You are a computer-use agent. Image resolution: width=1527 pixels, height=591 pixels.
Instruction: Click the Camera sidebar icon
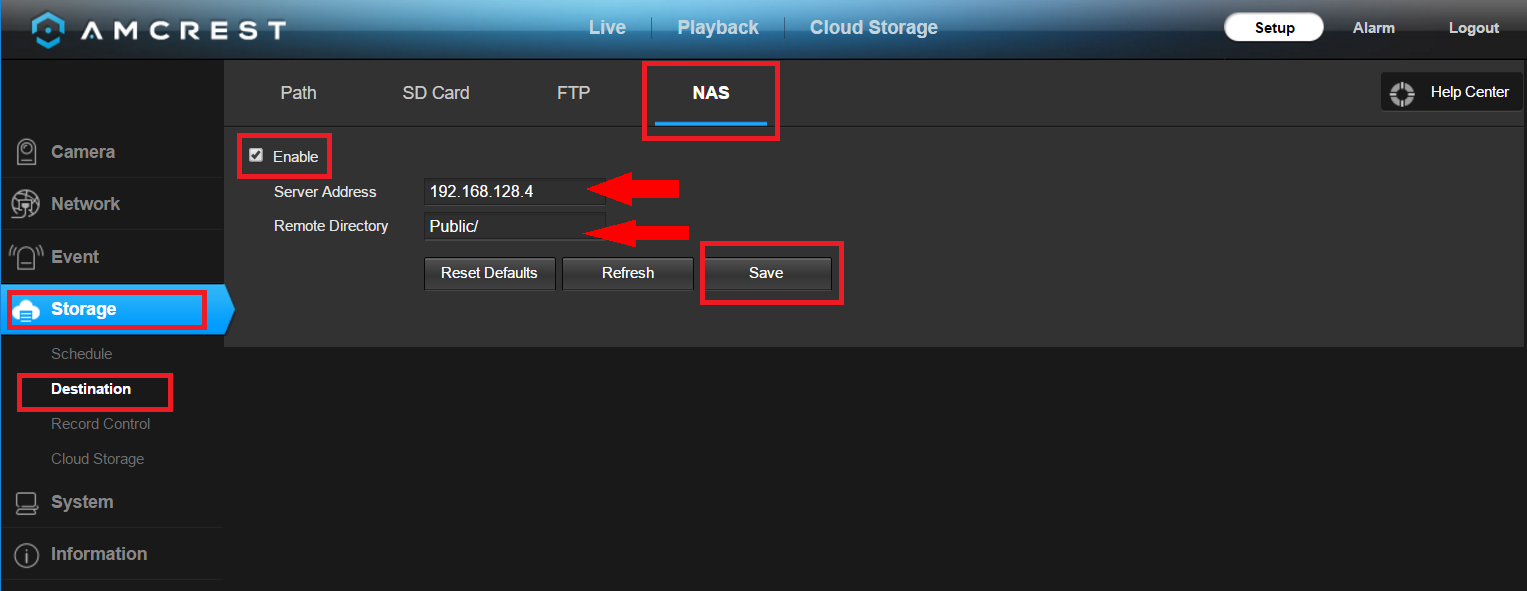click(x=26, y=152)
